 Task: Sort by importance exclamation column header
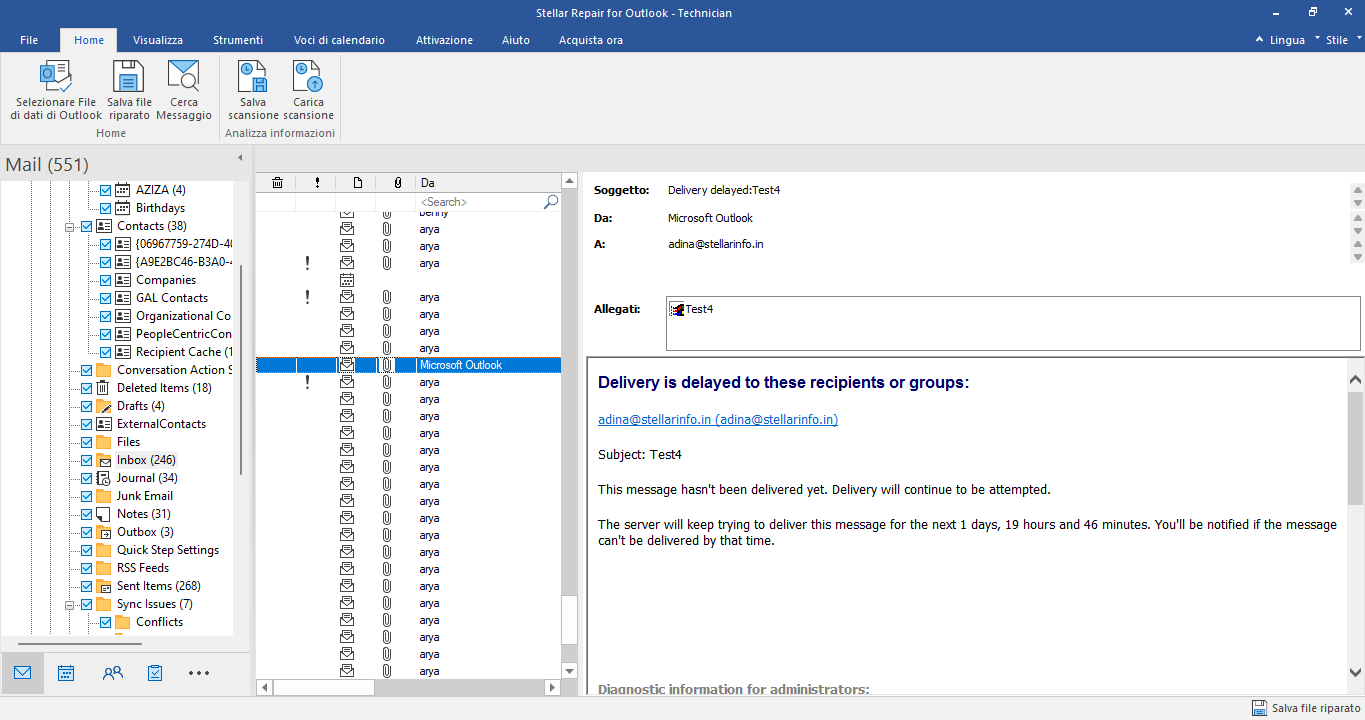click(317, 182)
